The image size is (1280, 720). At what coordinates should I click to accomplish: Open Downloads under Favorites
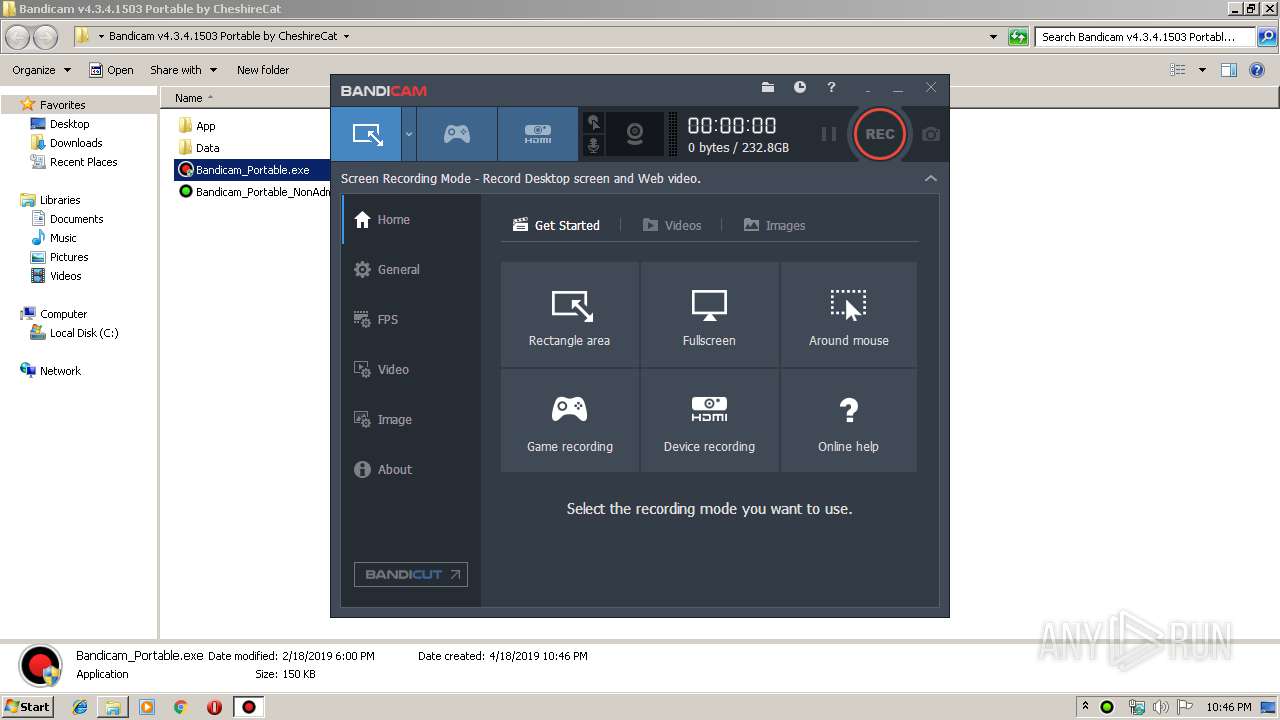pyautogui.click(x=67, y=143)
